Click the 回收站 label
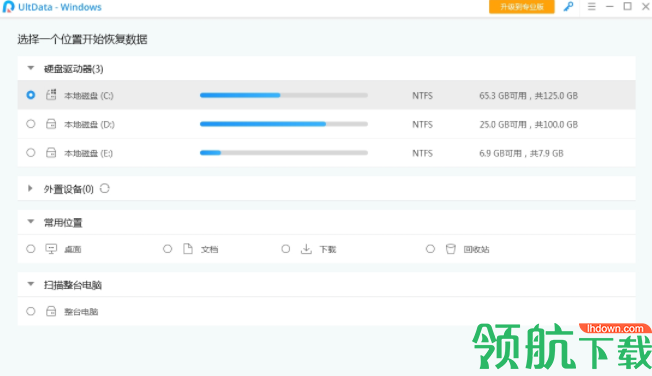Image resolution: width=652 pixels, height=376 pixels. click(477, 249)
